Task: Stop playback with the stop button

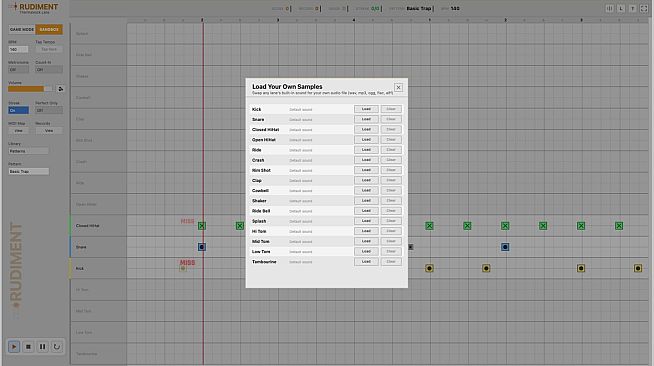Action: (x=28, y=346)
